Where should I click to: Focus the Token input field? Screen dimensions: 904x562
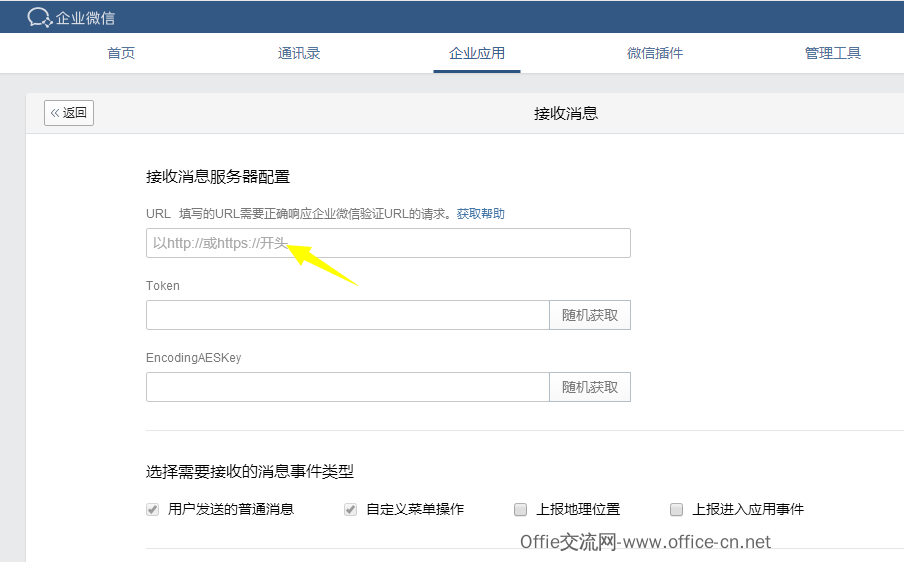coord(348,315)
